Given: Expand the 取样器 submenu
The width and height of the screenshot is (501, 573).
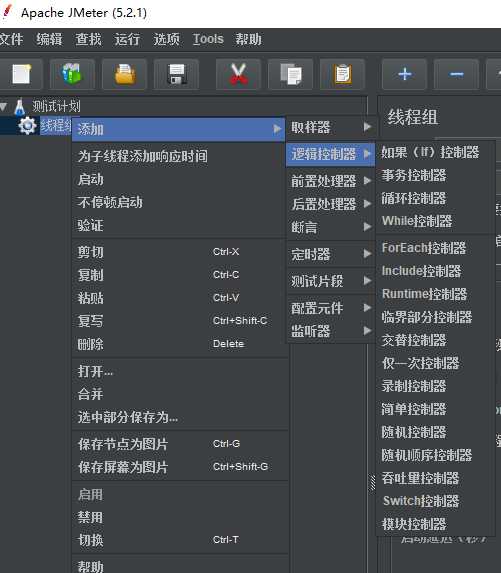Looking at the screenshot, I should pyautogui.click(x=331, y=127).
